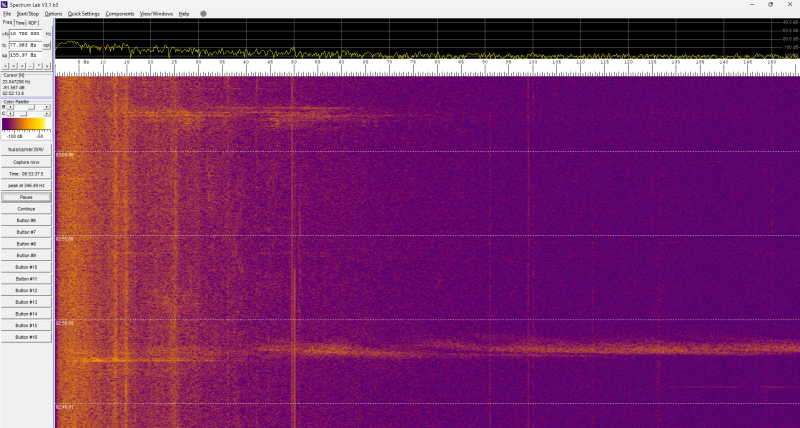This screenshot has width=800, height=428.
Task: Click Button #6
Action: [26, 220]
